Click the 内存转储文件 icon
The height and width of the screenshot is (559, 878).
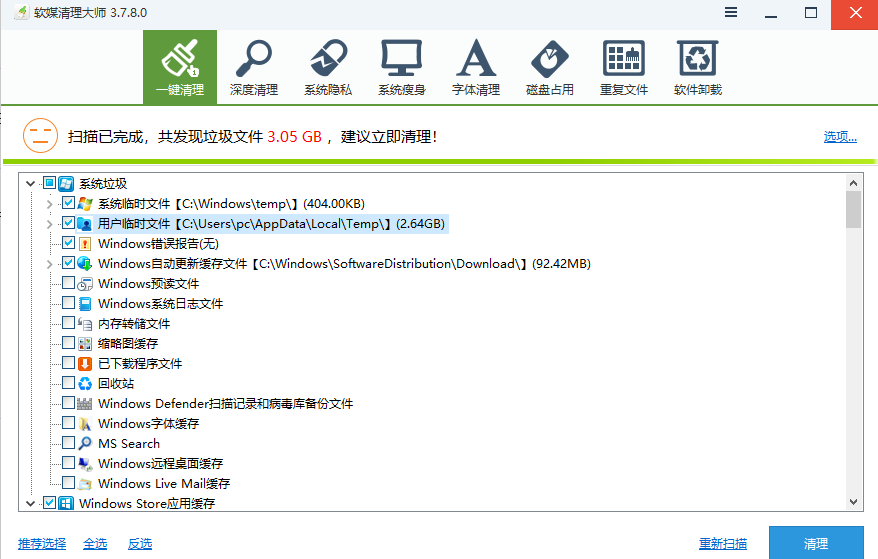click(85, 323)
